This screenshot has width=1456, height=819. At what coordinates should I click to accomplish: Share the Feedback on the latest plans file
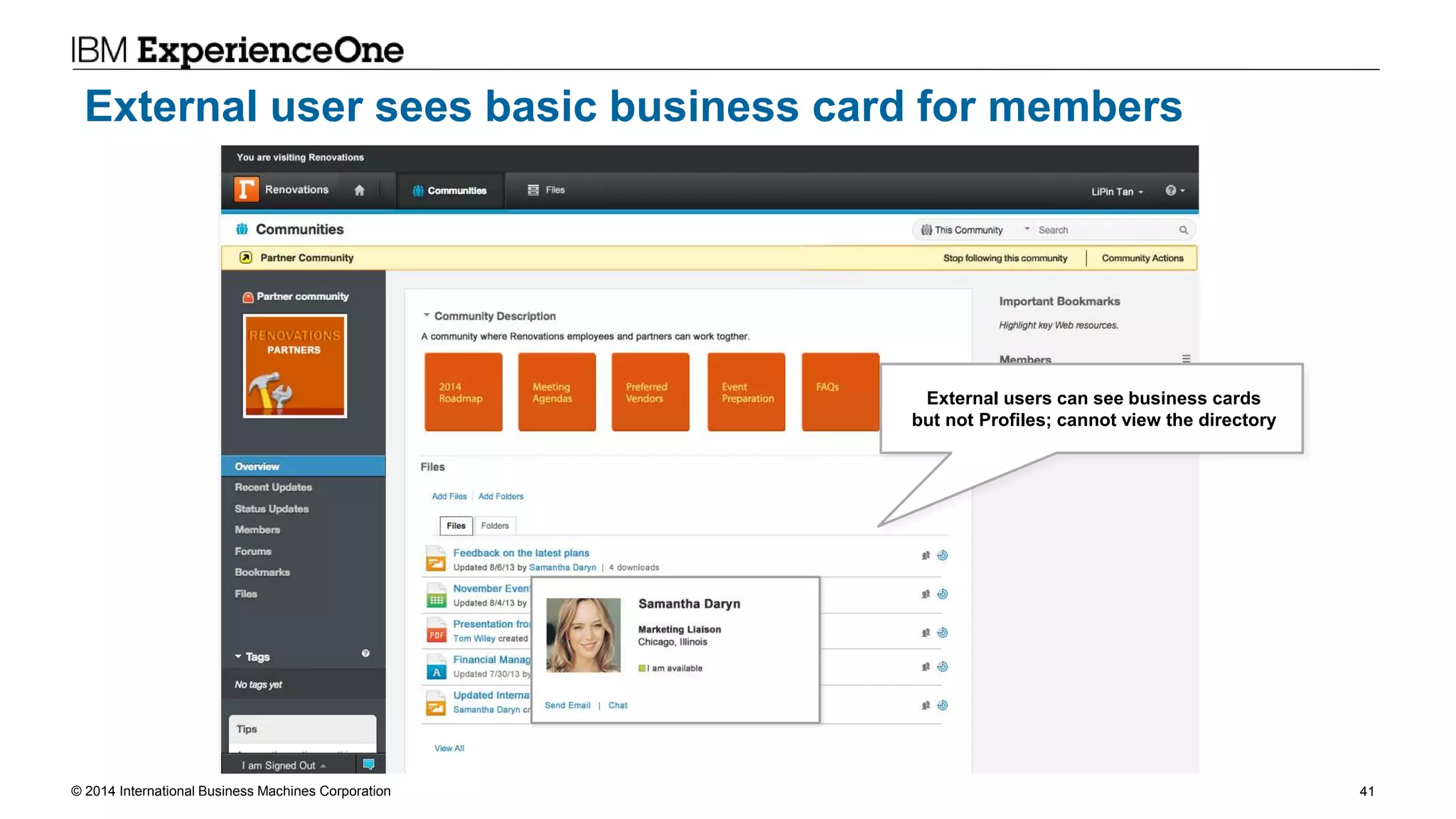(x=926, y=555)
